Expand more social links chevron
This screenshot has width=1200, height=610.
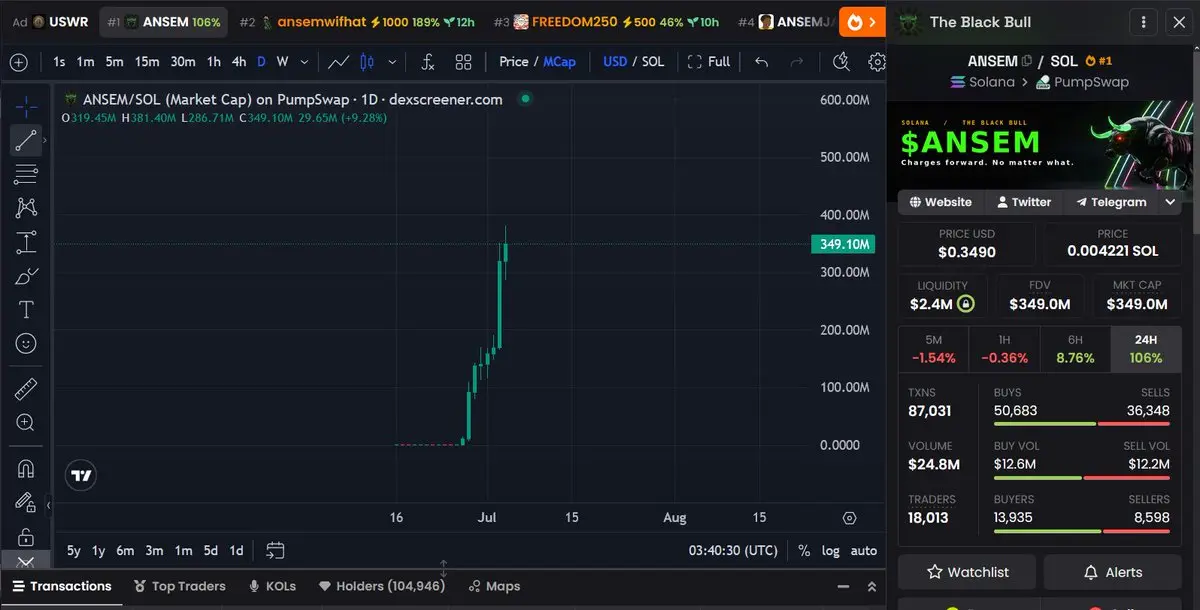coord(1171,202)
